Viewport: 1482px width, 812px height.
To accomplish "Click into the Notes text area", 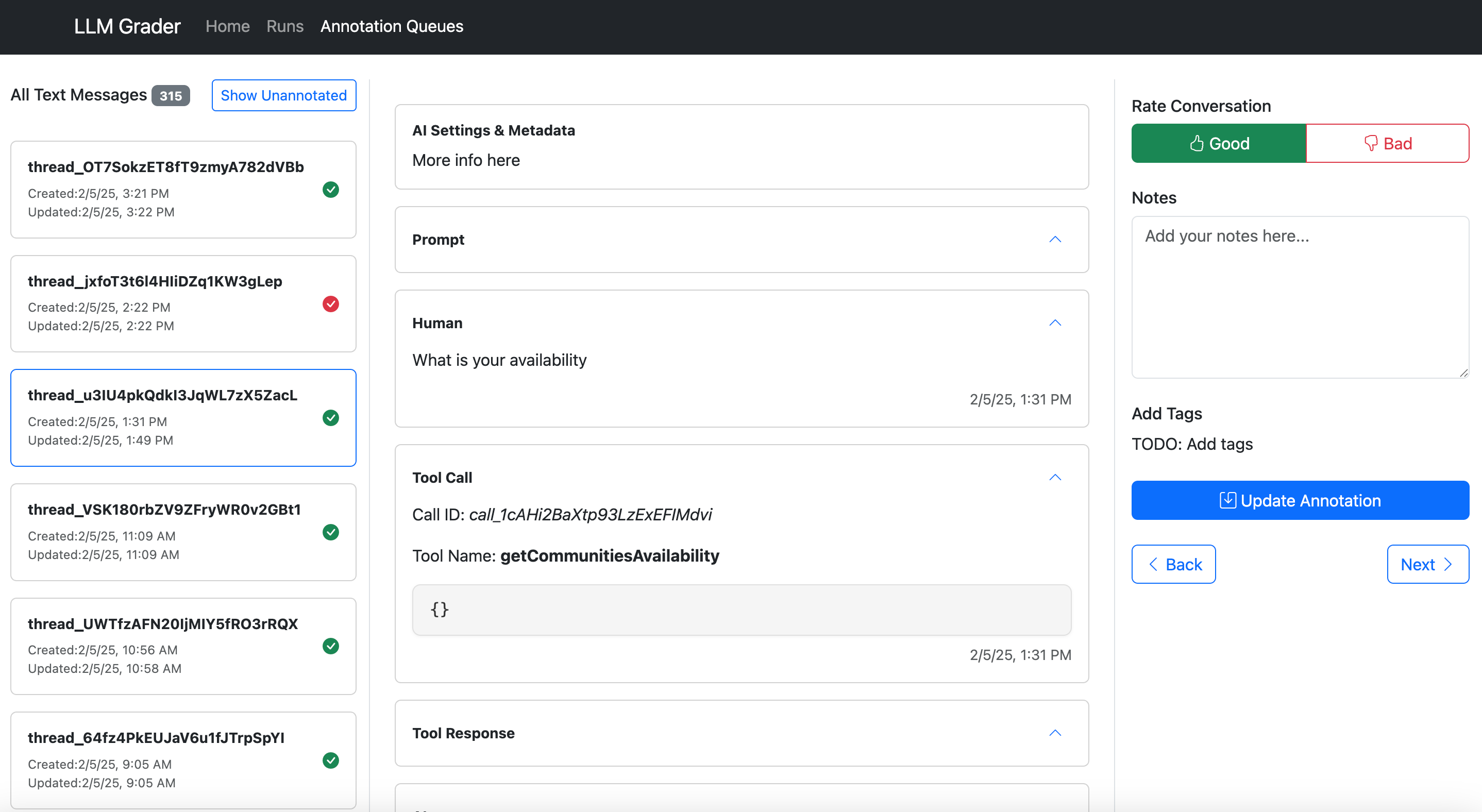I will [x=1300, y=297].
